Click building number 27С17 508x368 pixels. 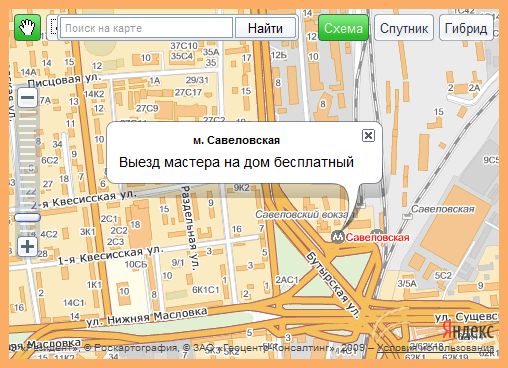(188, 92)
